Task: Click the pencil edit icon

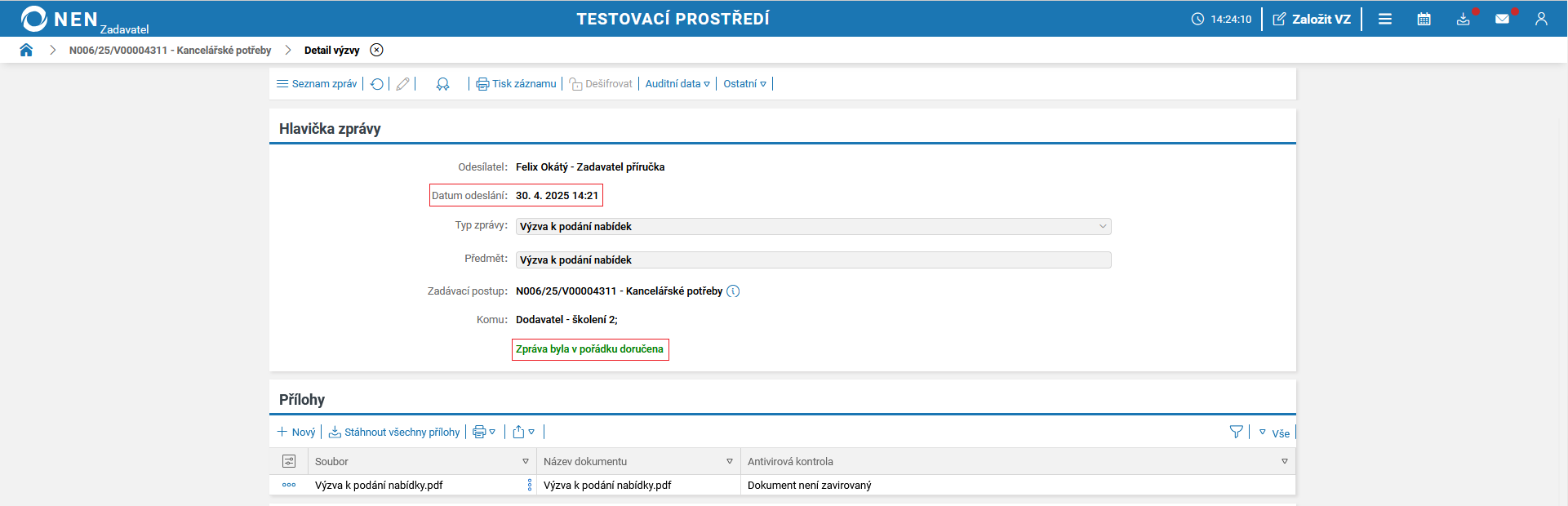Action: 402,84
